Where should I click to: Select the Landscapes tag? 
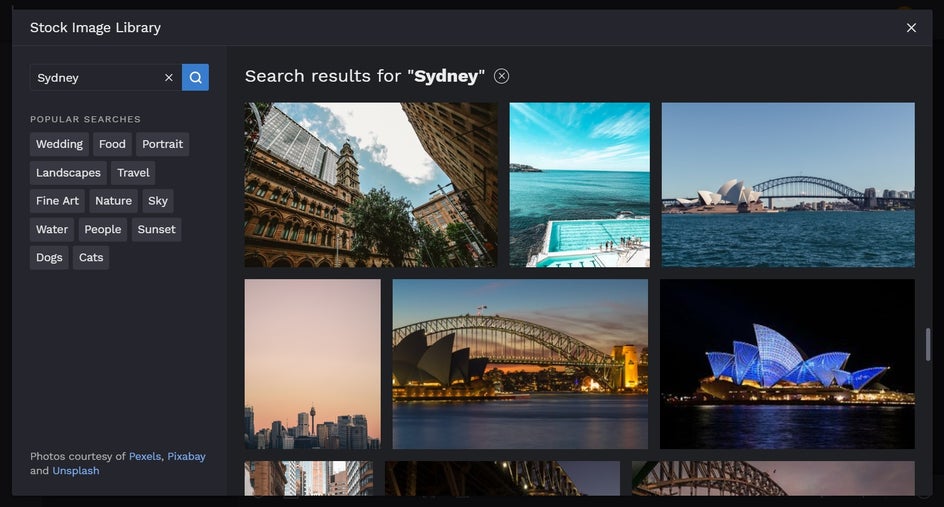pyautogui.click(x=68, y=172)
